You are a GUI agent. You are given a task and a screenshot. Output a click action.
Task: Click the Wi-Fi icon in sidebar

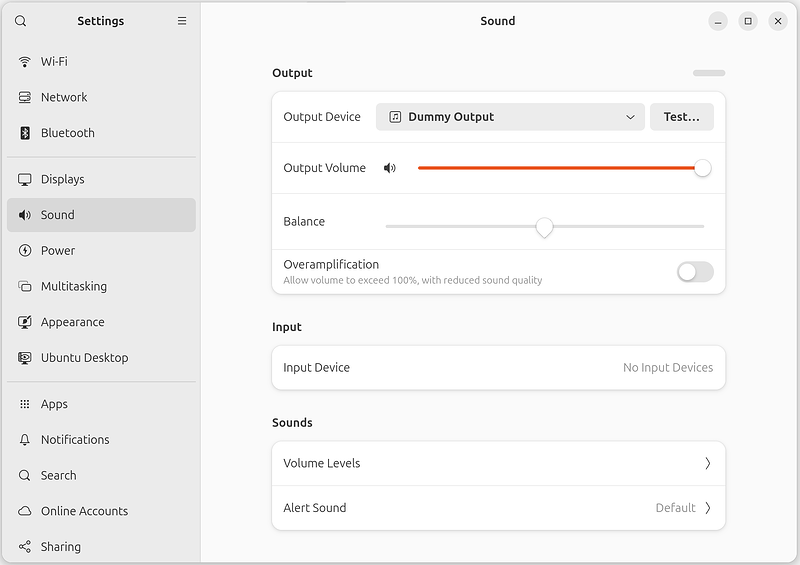pos(25,62)
